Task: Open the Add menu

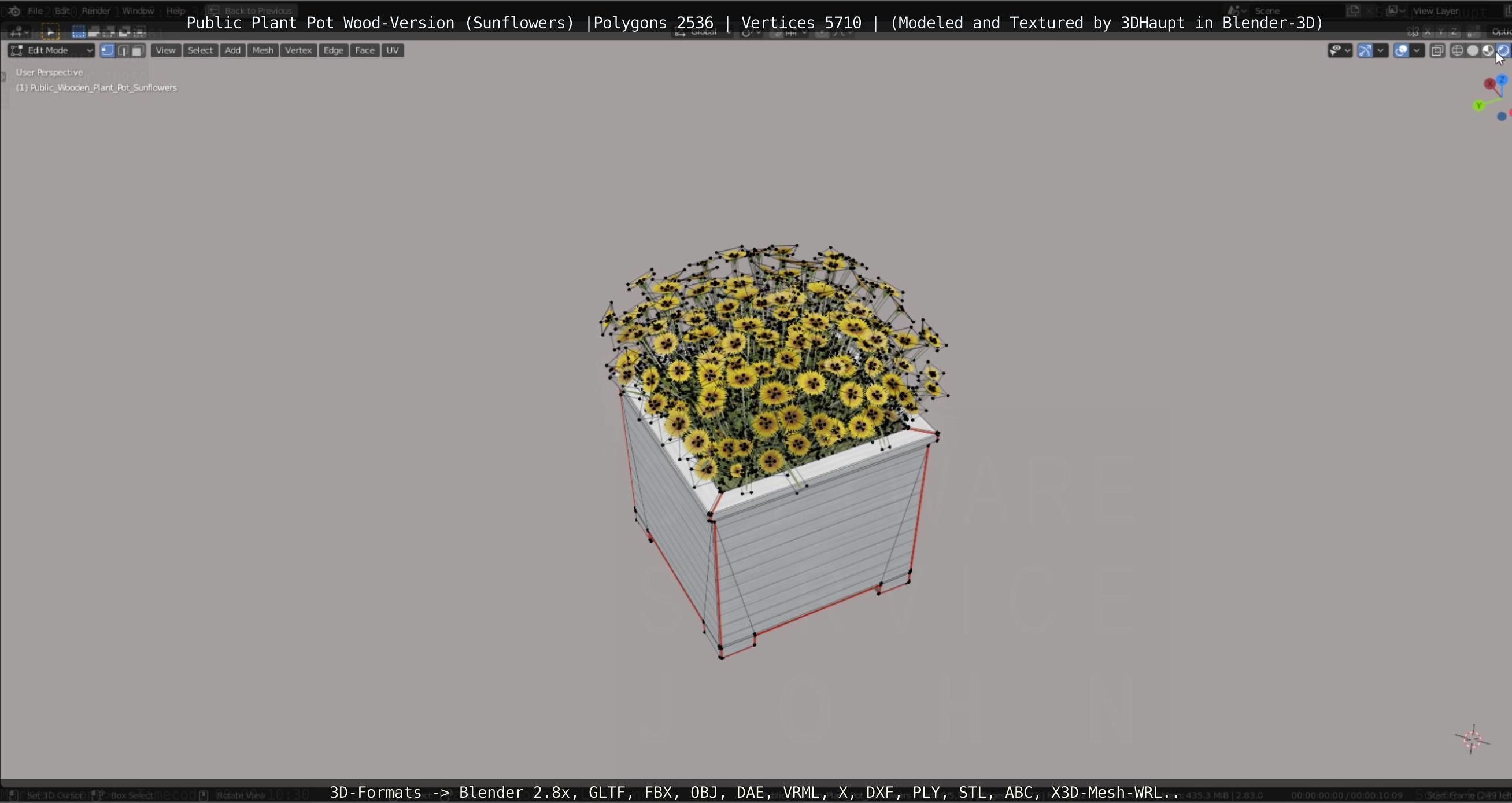Action: pos(232,50)
